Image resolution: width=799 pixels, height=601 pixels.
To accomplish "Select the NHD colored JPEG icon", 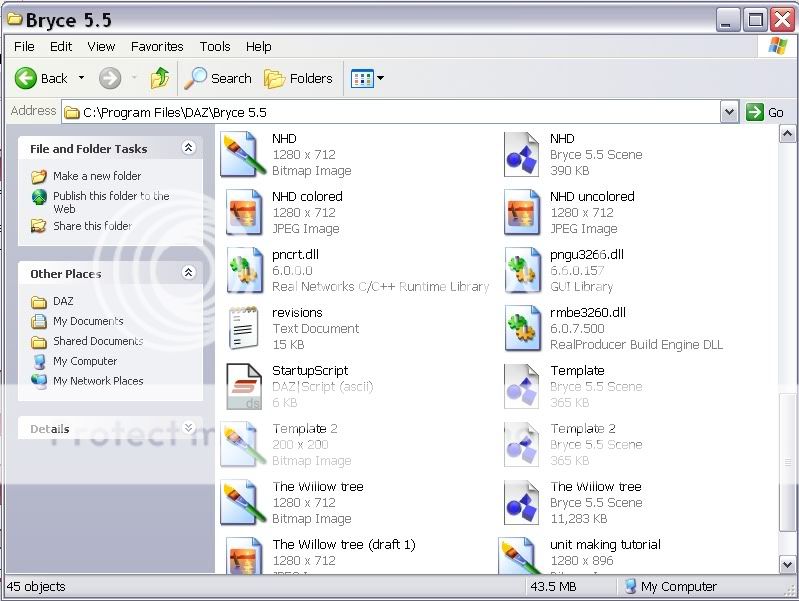I will coord(243,212).
